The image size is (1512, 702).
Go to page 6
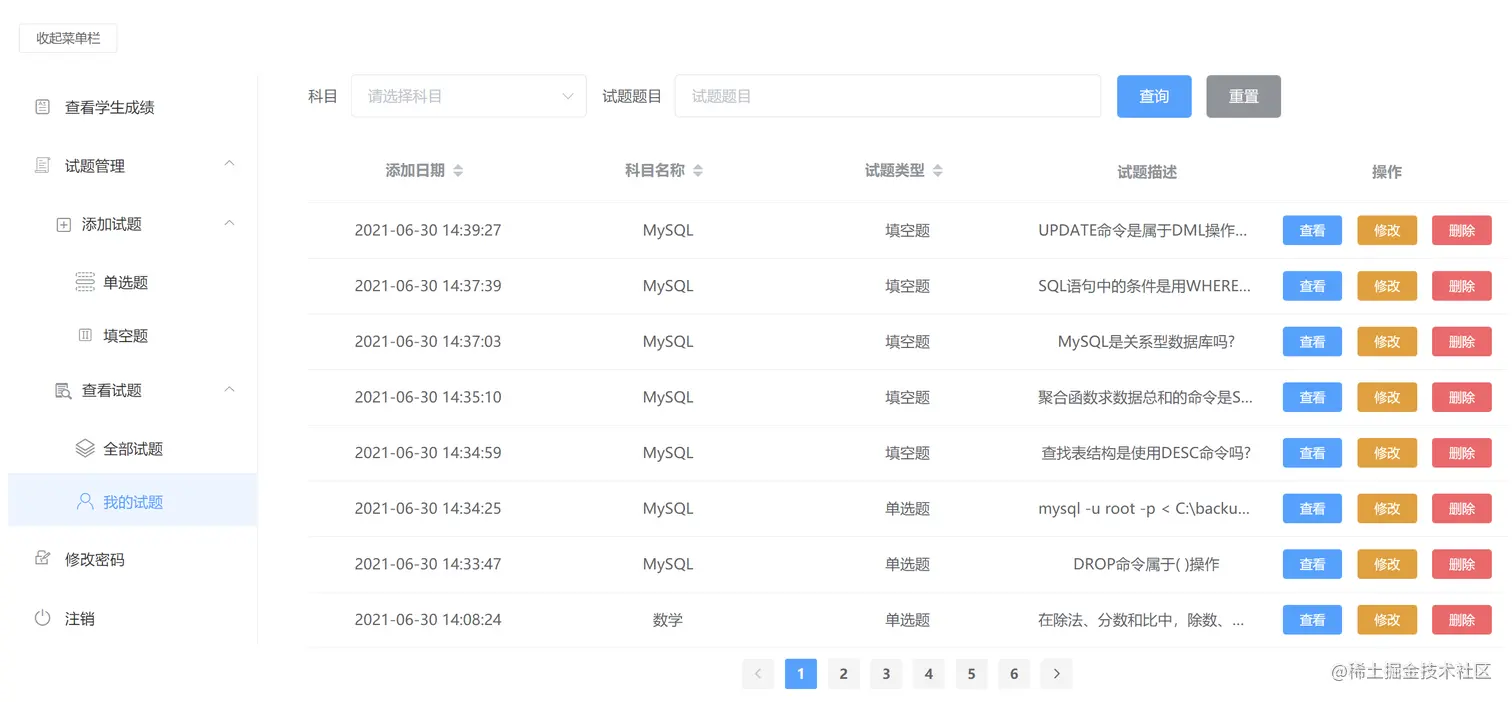pos(1014,674)
